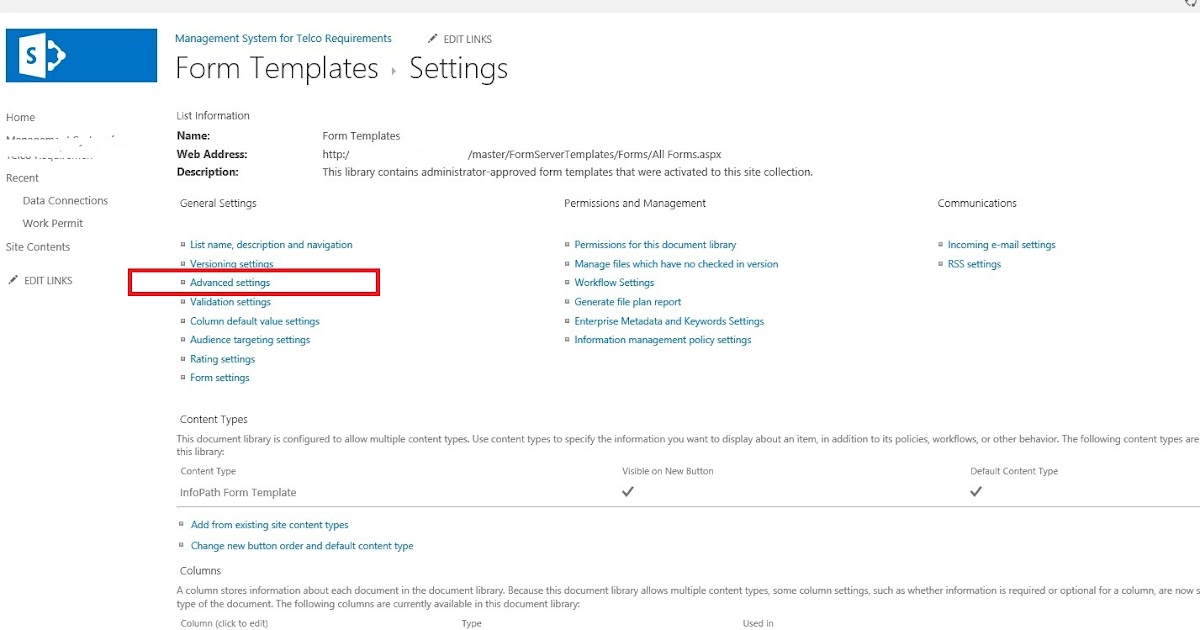This screenshot has width=1200, height=630.
Task: Click the SharePoint logo in the top-left corner
Action: [79, 54]
